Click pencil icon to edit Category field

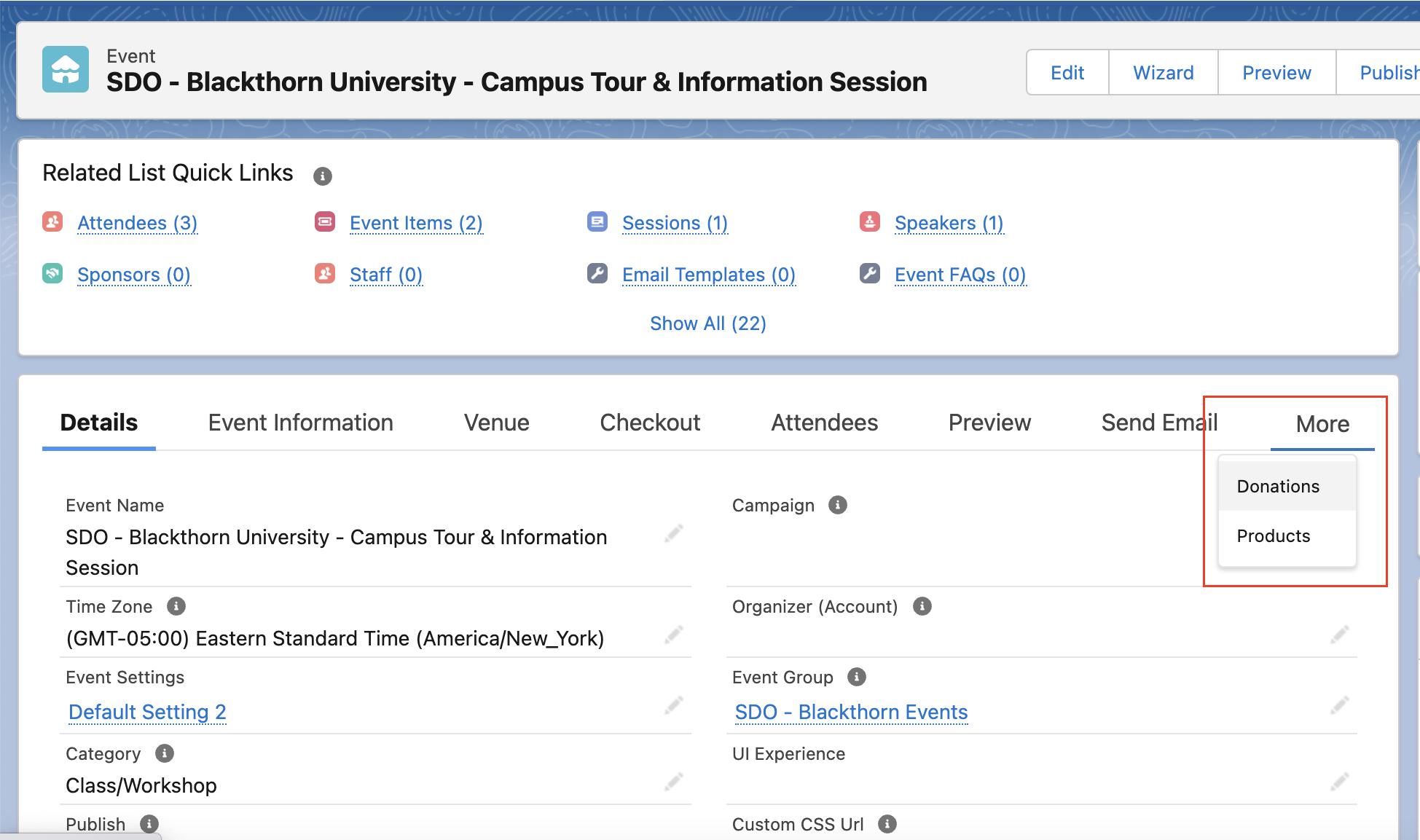click(x=674, y=782)
